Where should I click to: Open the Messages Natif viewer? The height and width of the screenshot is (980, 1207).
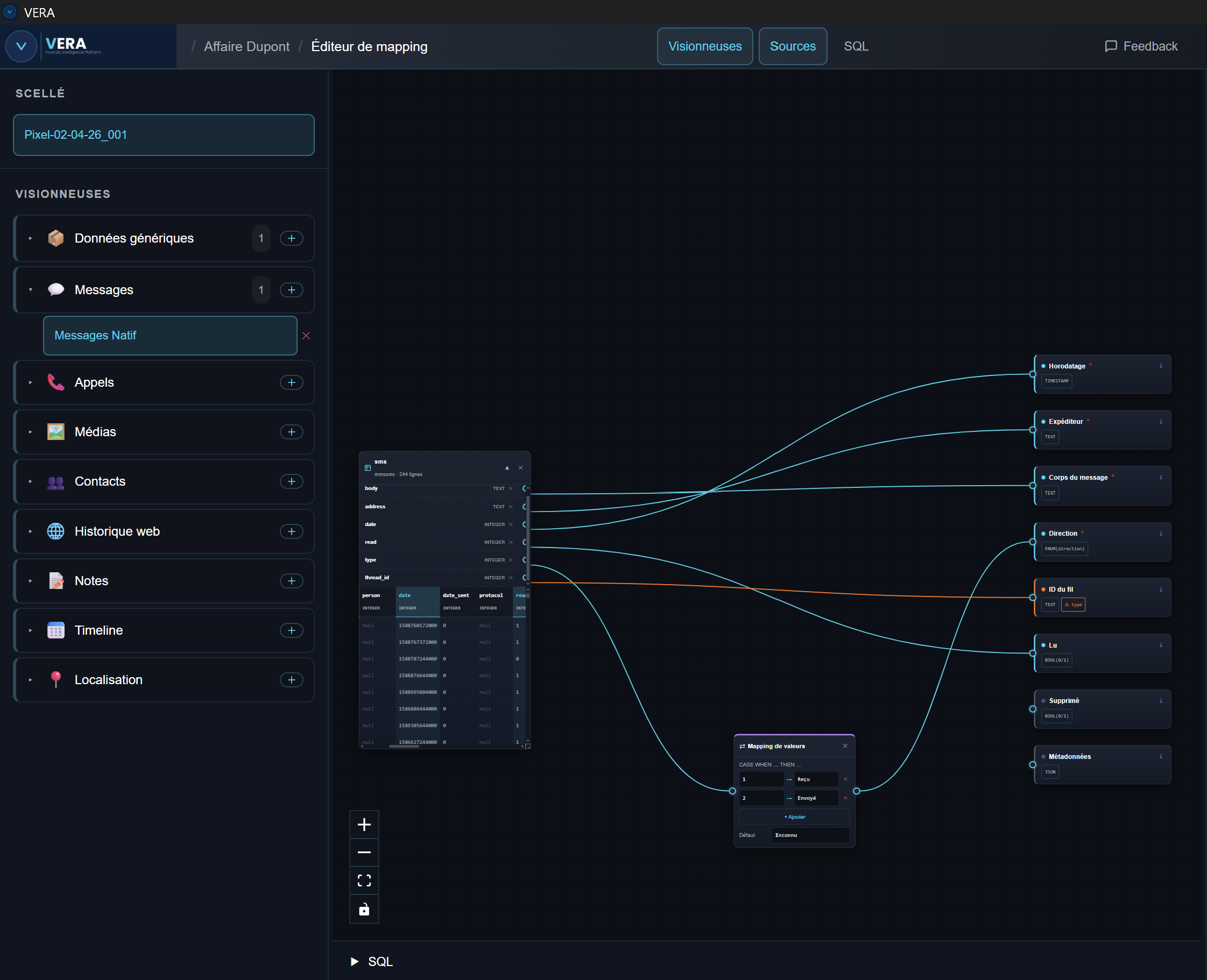click(170, 335)
